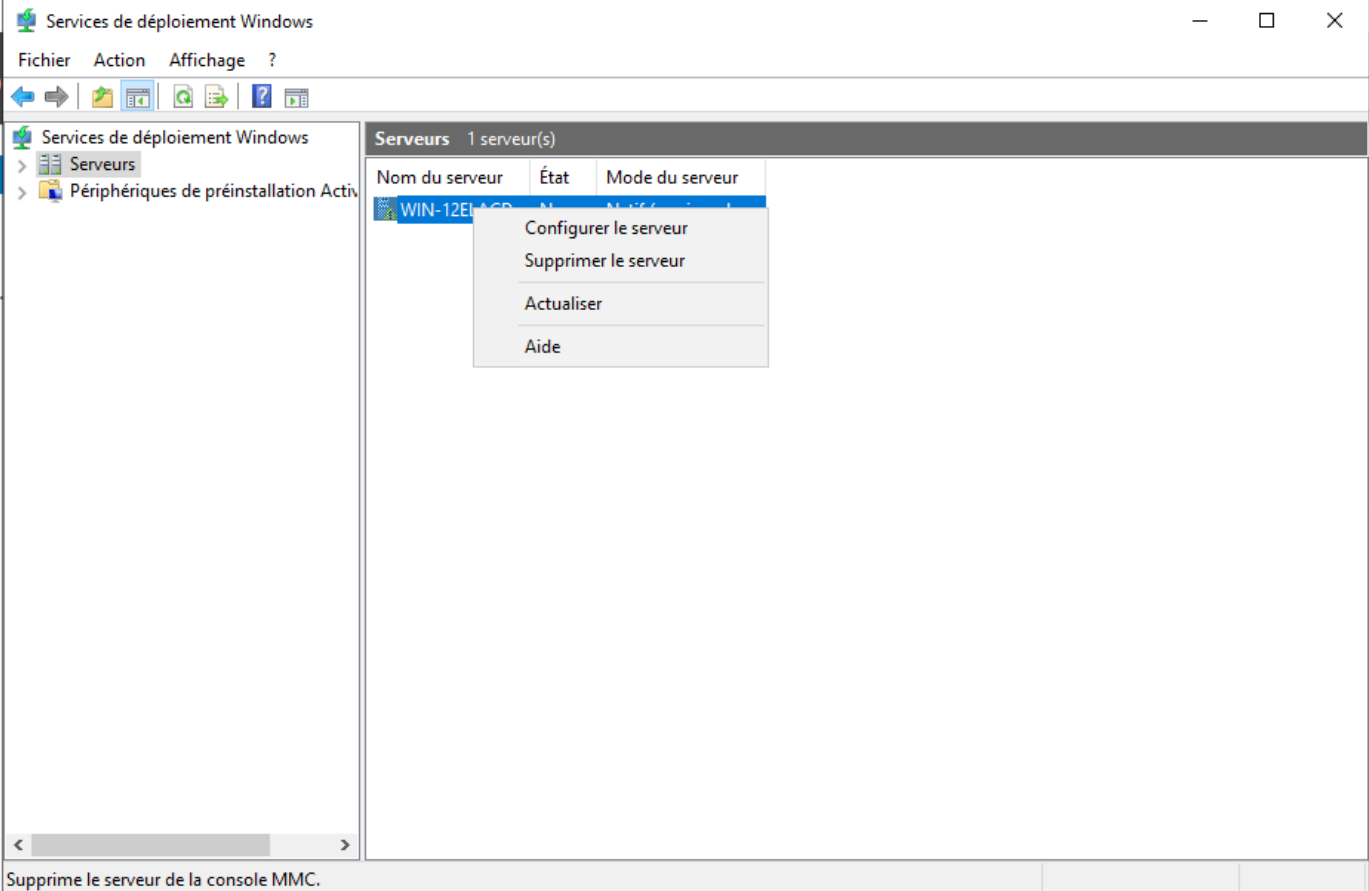Click the tree pane scrollbar right arrow

pyautogui.click(x=345, y=845)
